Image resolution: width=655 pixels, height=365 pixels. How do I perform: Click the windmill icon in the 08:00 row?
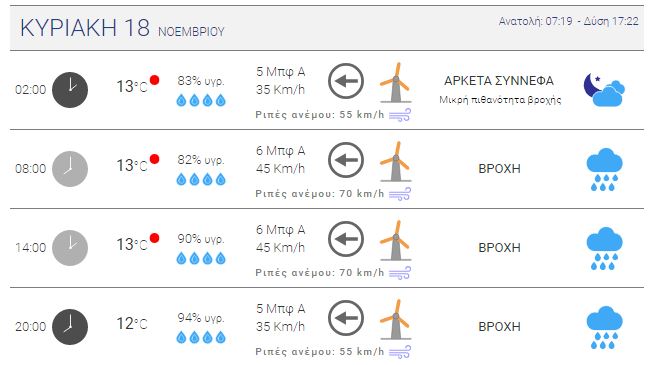click(x=396, y=161)
